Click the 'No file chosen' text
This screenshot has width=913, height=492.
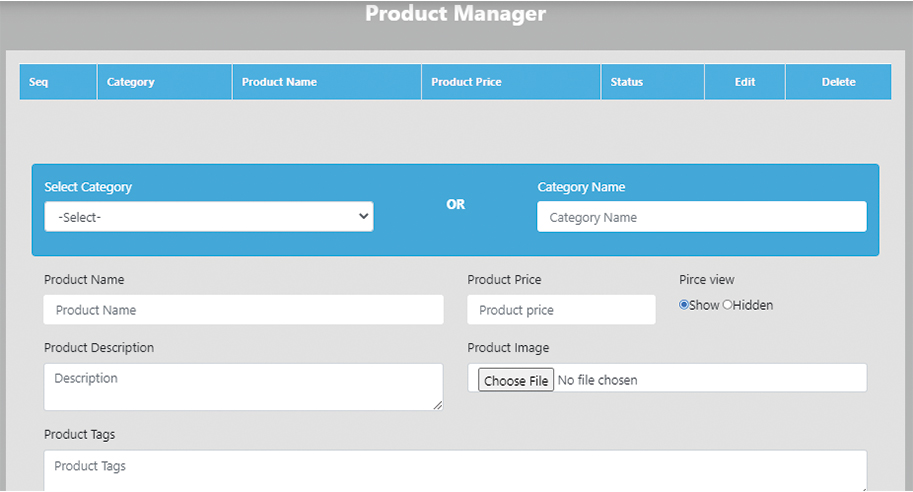tap(597, 380)
